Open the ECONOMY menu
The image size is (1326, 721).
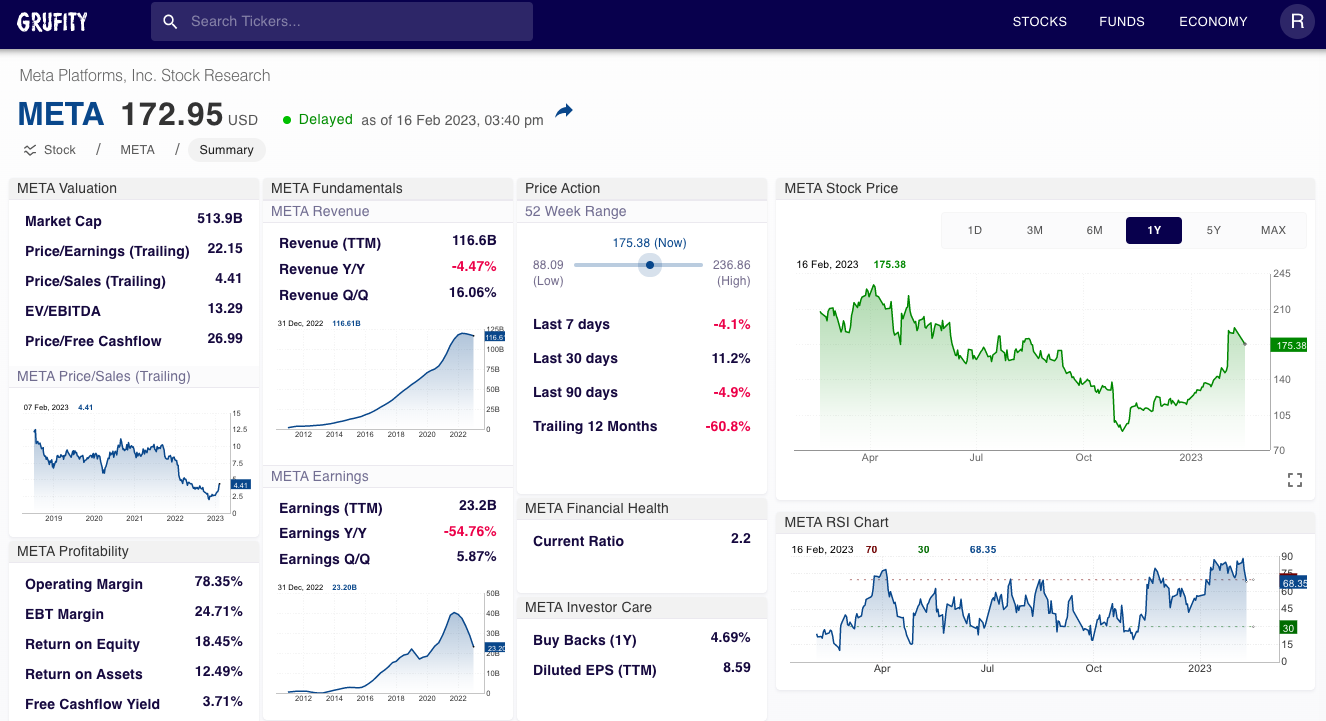click(1213, 21)
